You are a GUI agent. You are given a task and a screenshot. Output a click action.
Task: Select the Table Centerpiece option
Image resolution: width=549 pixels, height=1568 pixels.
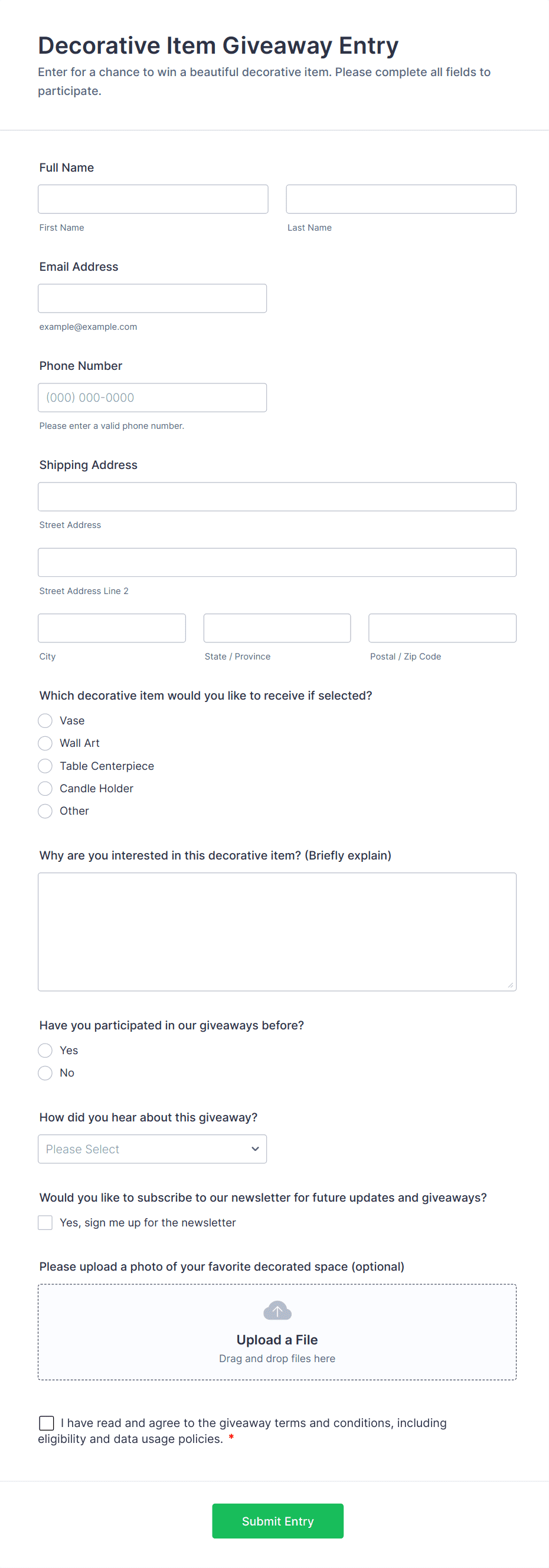pos(45,766)
